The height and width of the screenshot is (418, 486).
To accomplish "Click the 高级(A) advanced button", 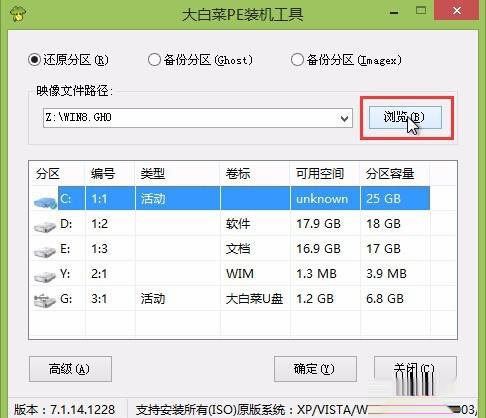I will click(x=70, y=369).
